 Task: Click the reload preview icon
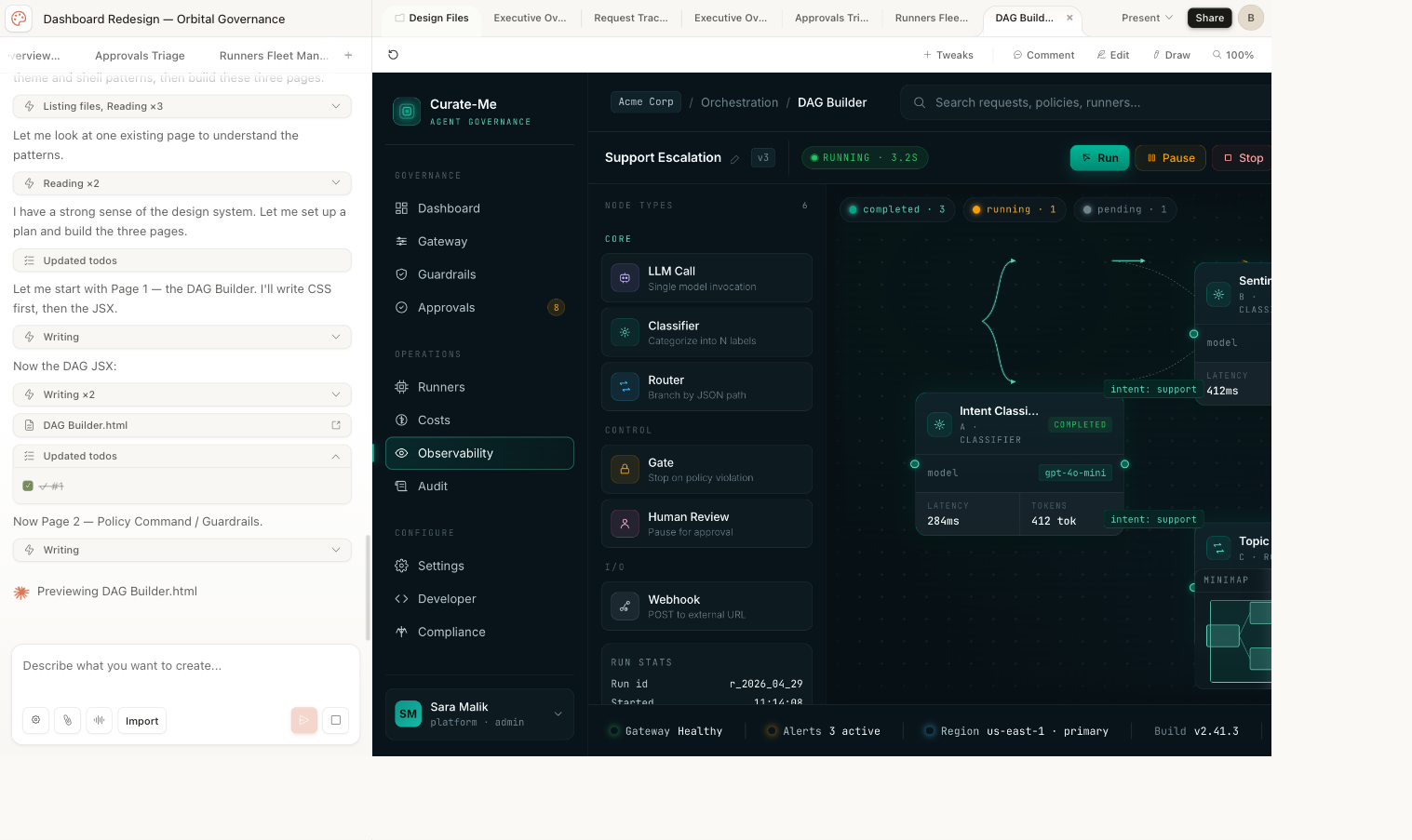393,55
